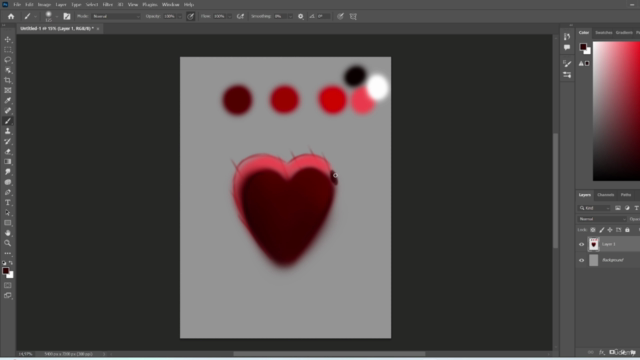Toggle Quick Mask mode
The image size is (640, 360).
[8, 285]
